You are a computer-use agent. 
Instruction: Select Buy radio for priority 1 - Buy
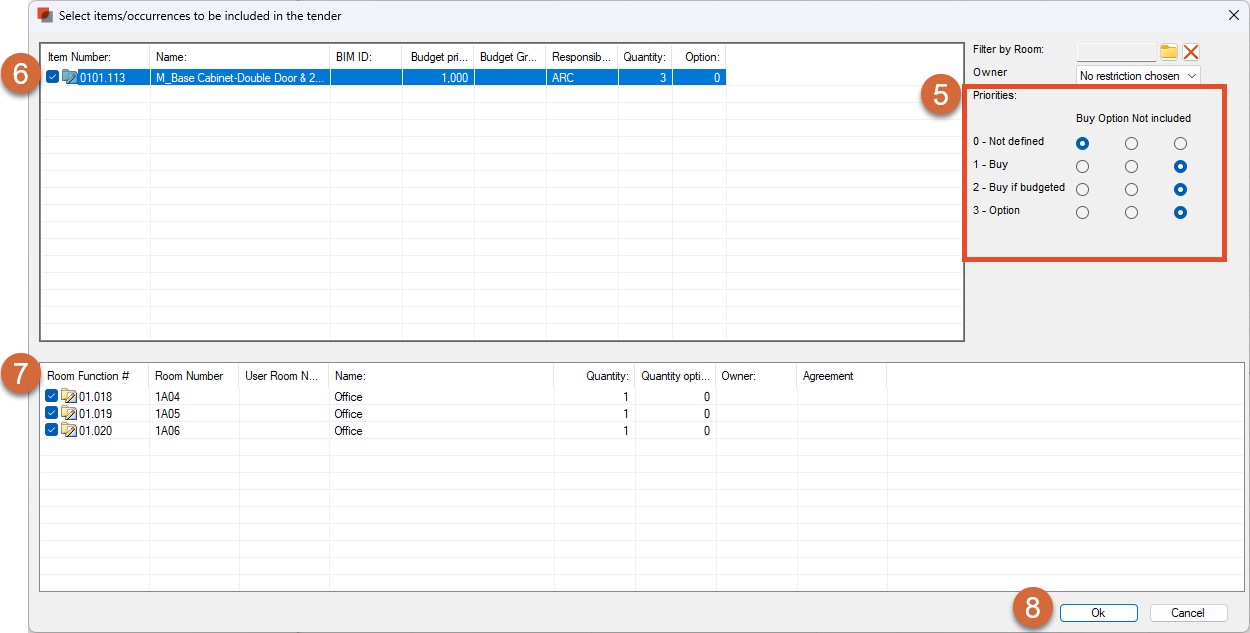pos(1082,167)
